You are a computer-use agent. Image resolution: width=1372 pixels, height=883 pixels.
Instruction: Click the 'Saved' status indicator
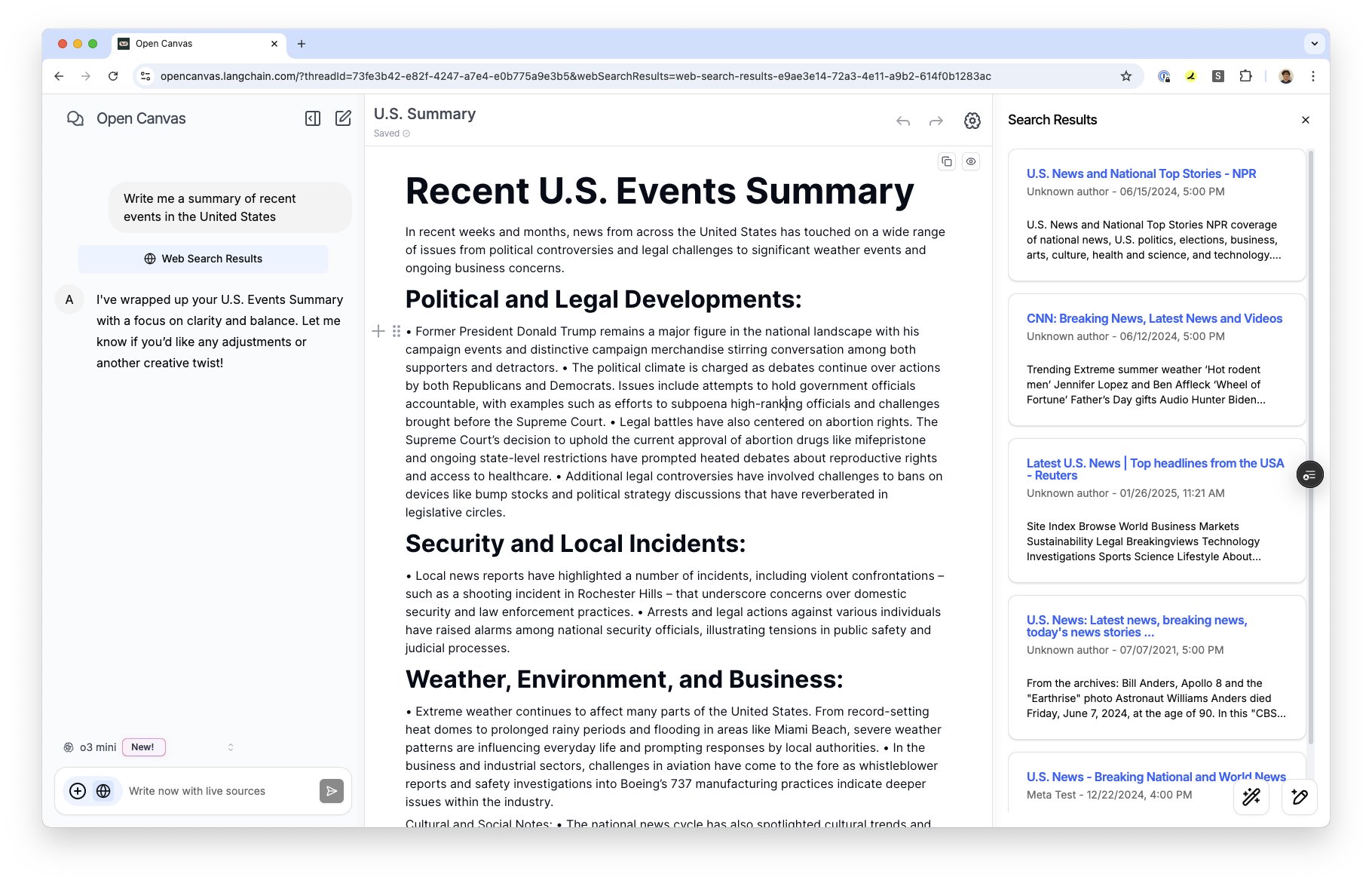coord(391,133)
